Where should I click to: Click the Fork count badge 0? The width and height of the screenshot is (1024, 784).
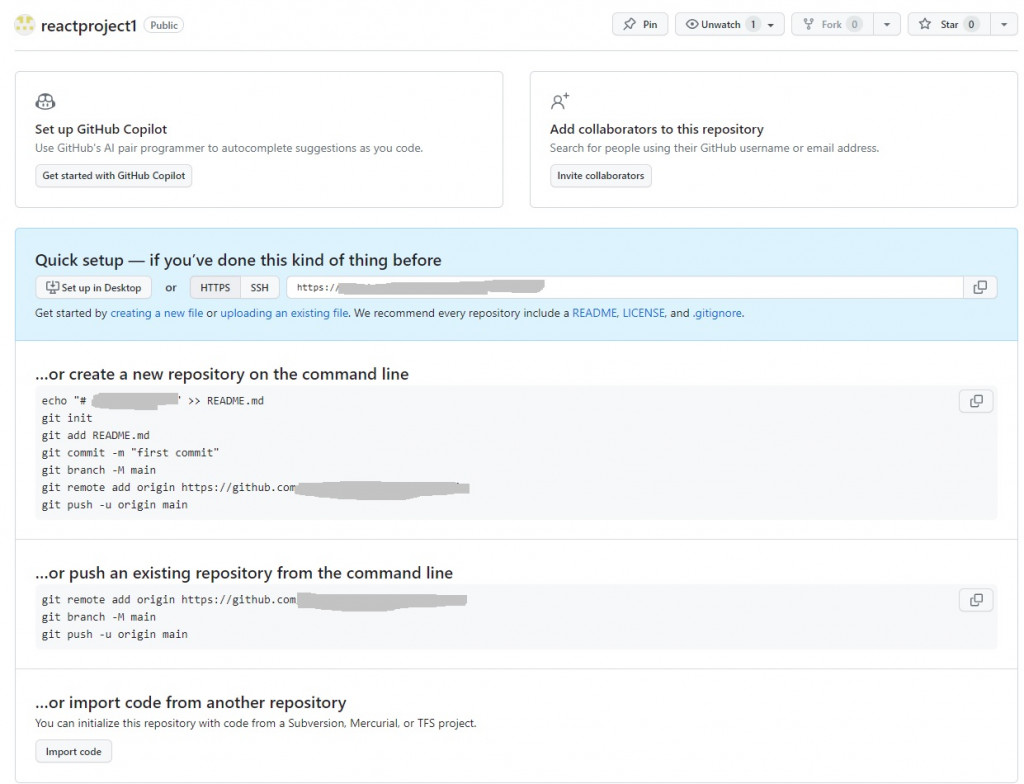854,24
